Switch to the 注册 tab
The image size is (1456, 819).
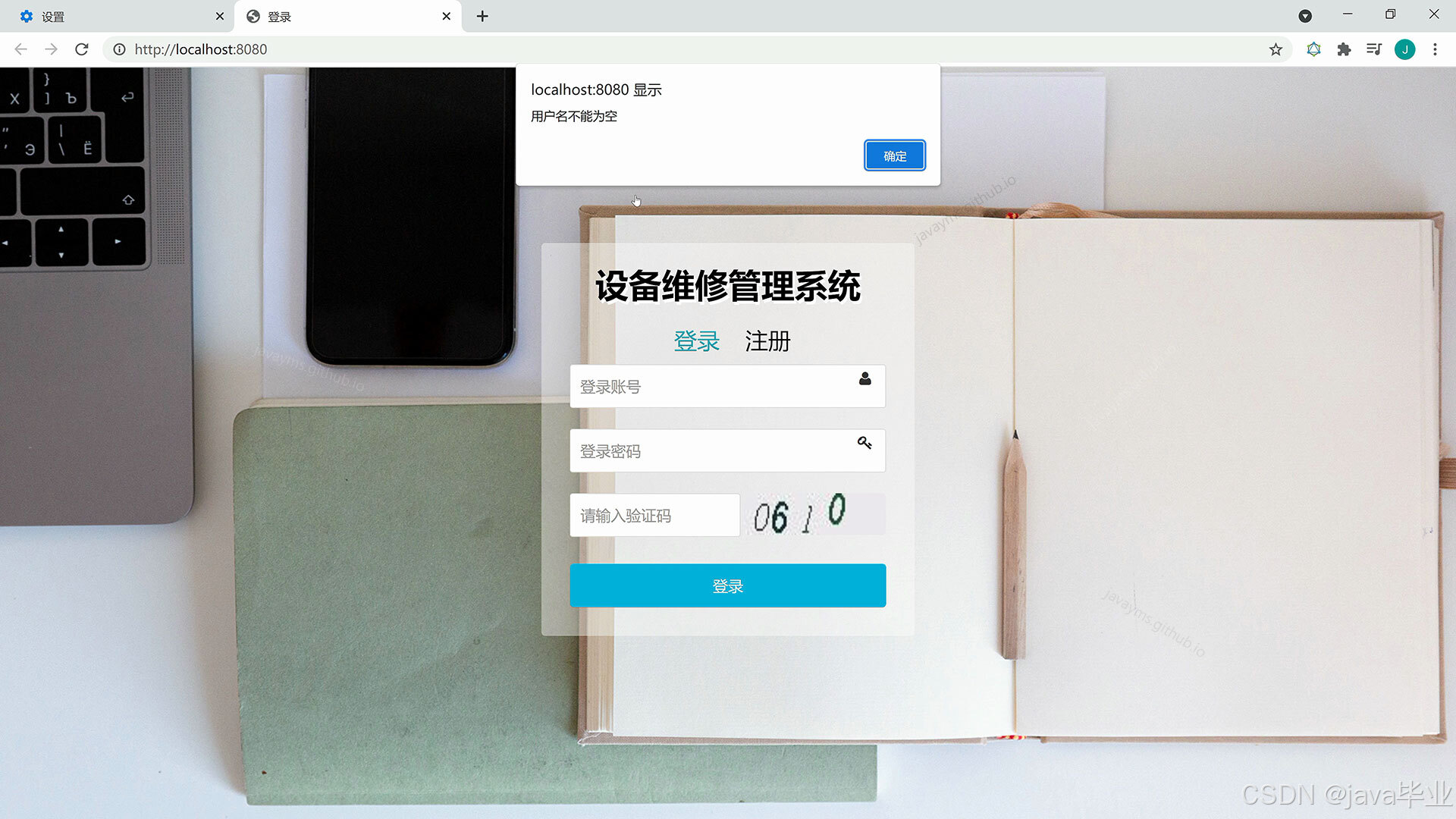(x=767, y=341)
